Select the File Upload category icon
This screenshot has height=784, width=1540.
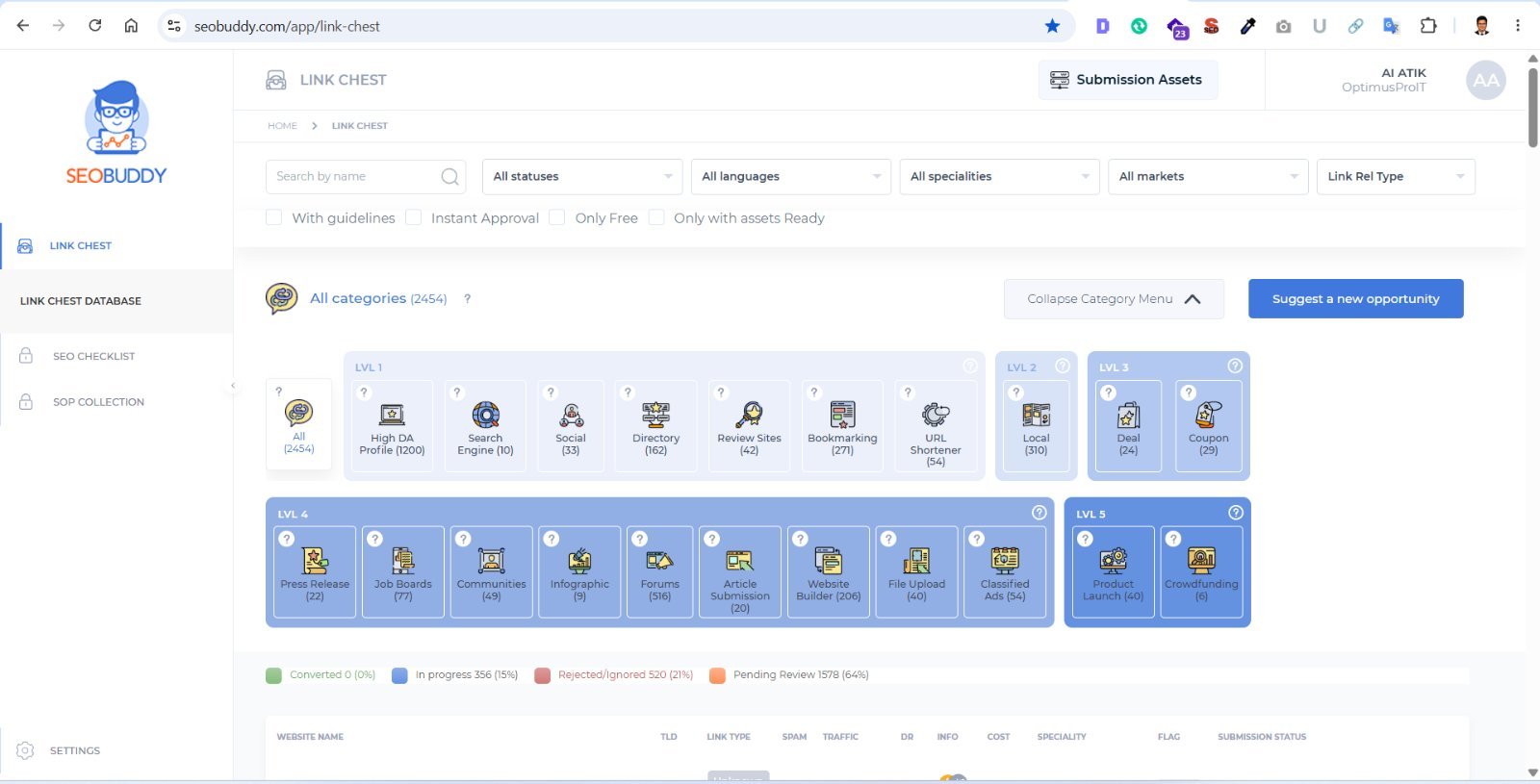coord(916,560)
